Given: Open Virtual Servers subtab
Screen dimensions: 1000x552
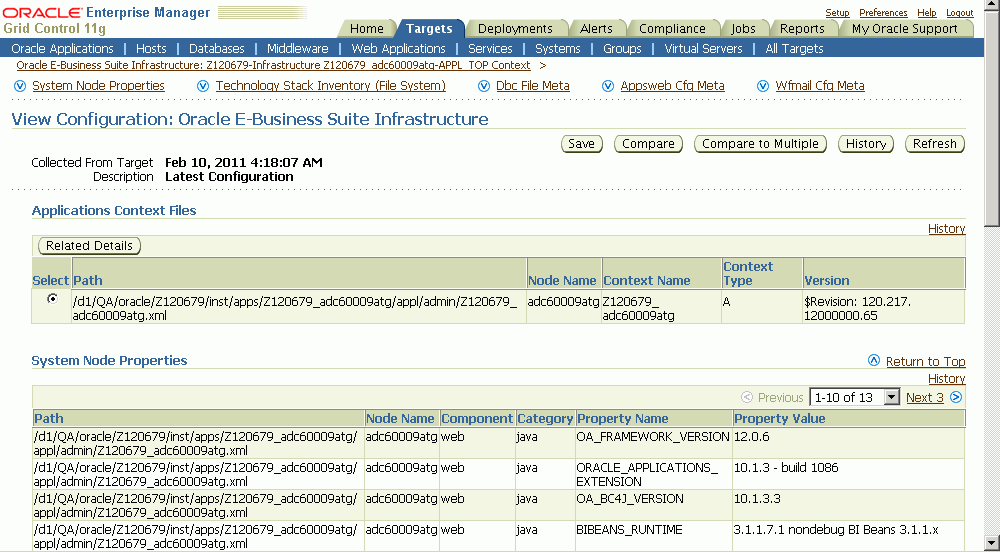Looking at the screenshot, I should 703,48.
